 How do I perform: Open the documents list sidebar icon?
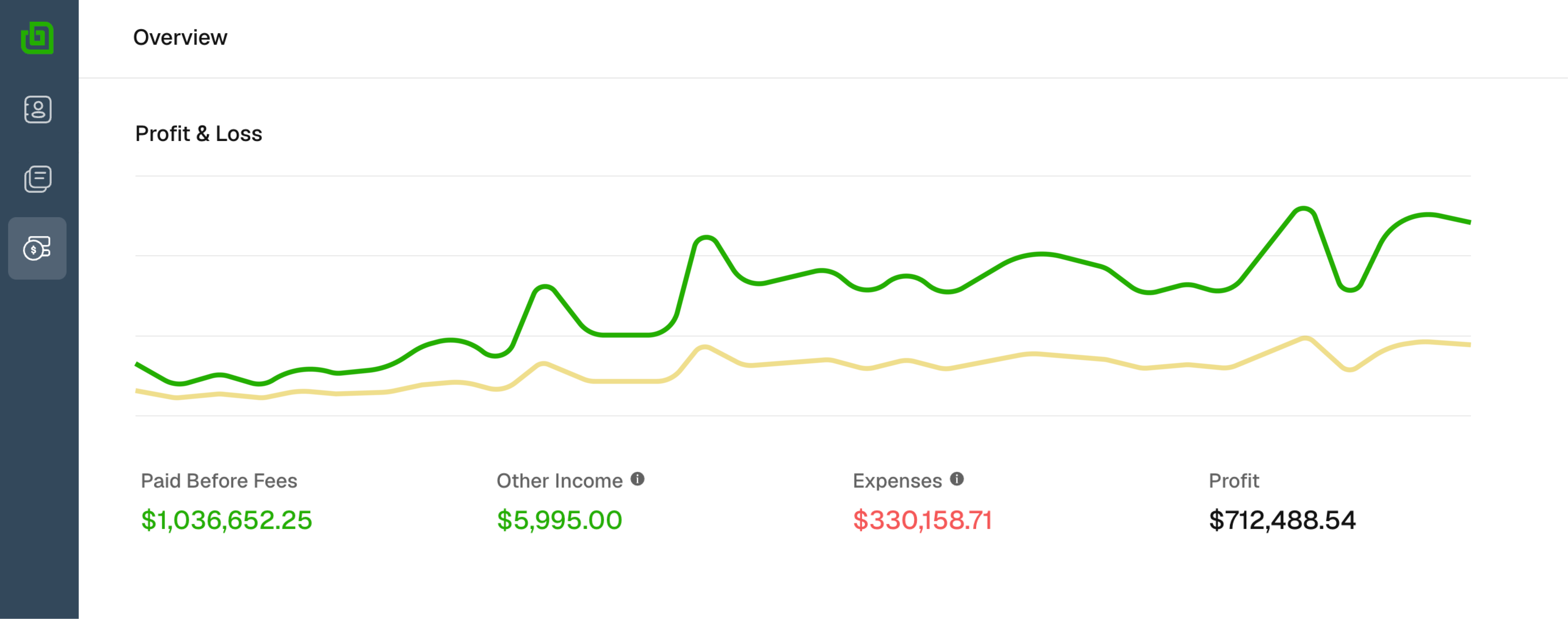click(37, 179)
